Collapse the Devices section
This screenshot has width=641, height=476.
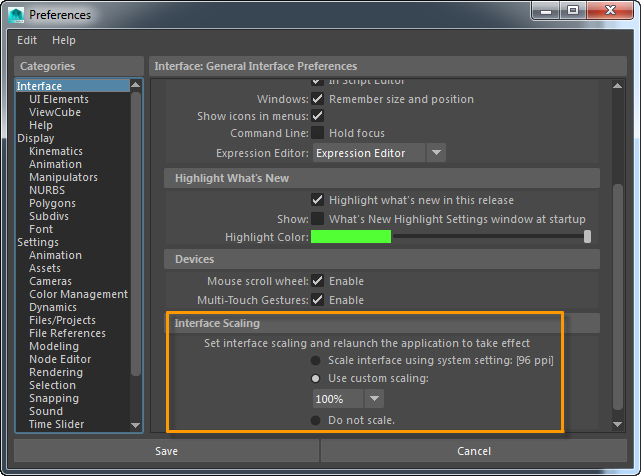(x=382, y=259)
